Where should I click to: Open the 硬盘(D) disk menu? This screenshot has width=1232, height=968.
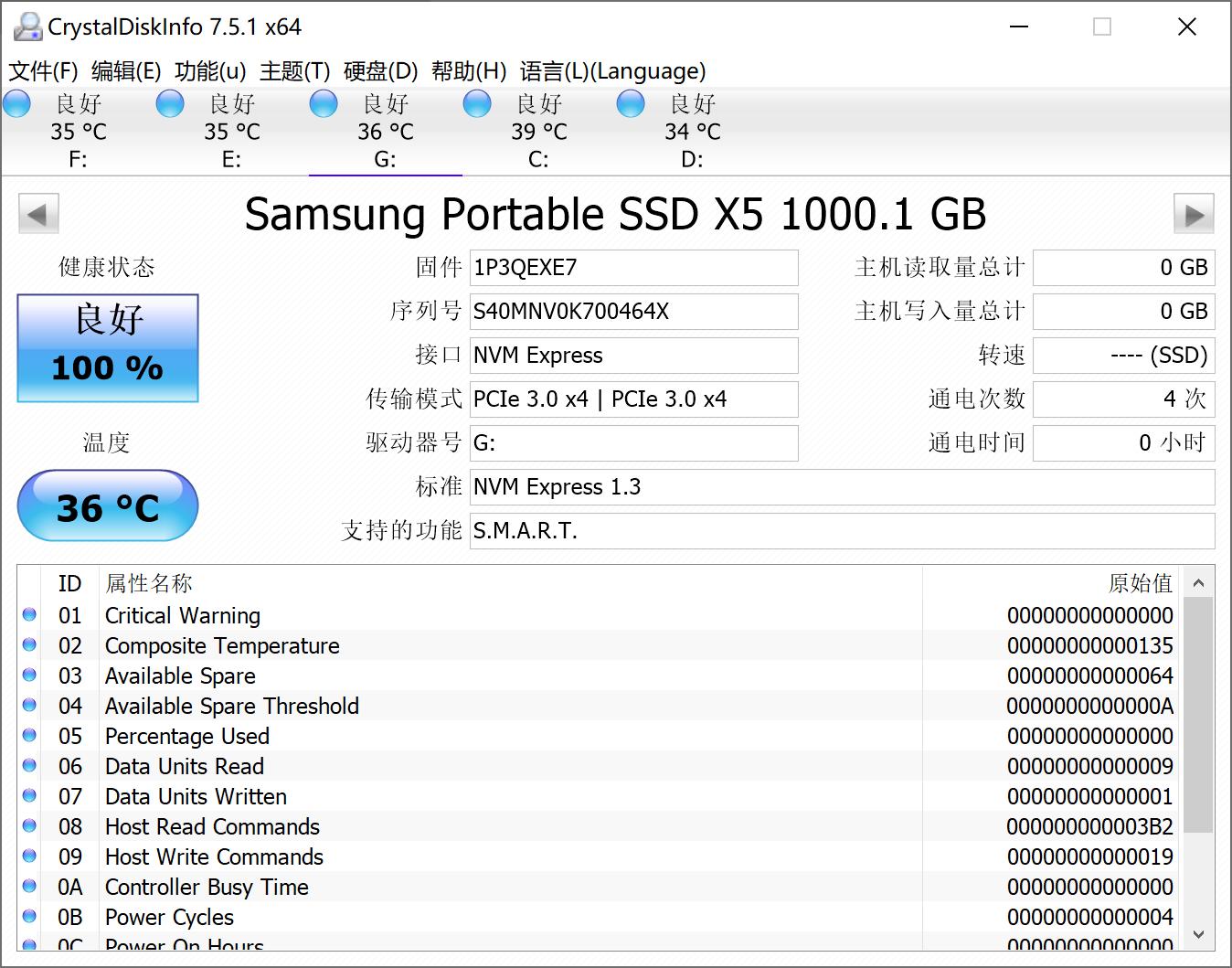[x=377, y=71]
